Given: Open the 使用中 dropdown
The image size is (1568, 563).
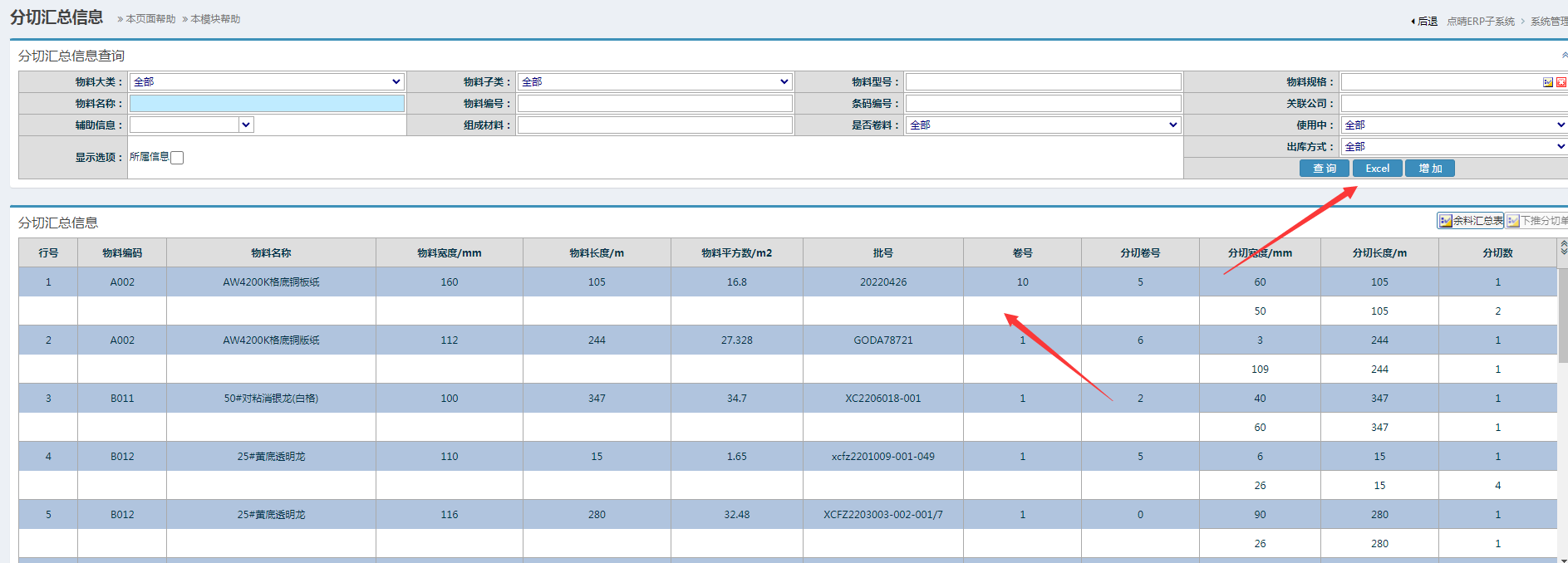Looking at the screenshot, I should click(x=1454, y=125).
